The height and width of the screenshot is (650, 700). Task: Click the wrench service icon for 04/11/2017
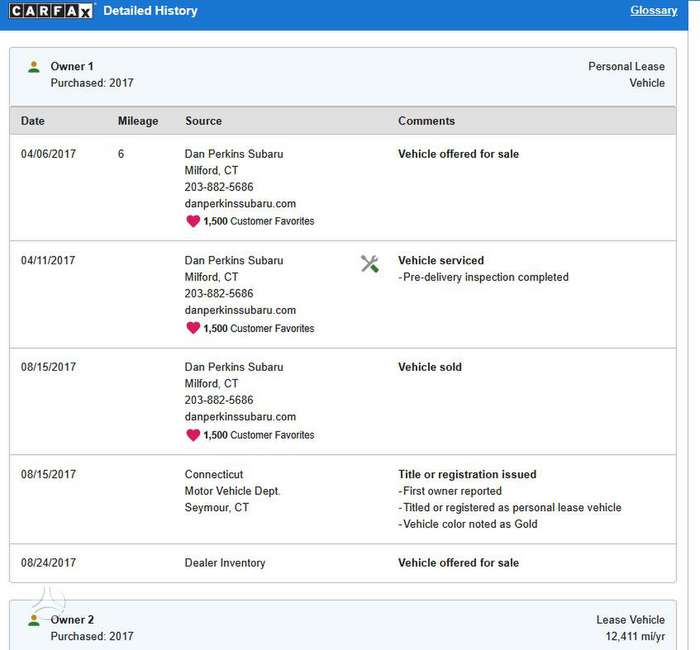coord(370,264)
